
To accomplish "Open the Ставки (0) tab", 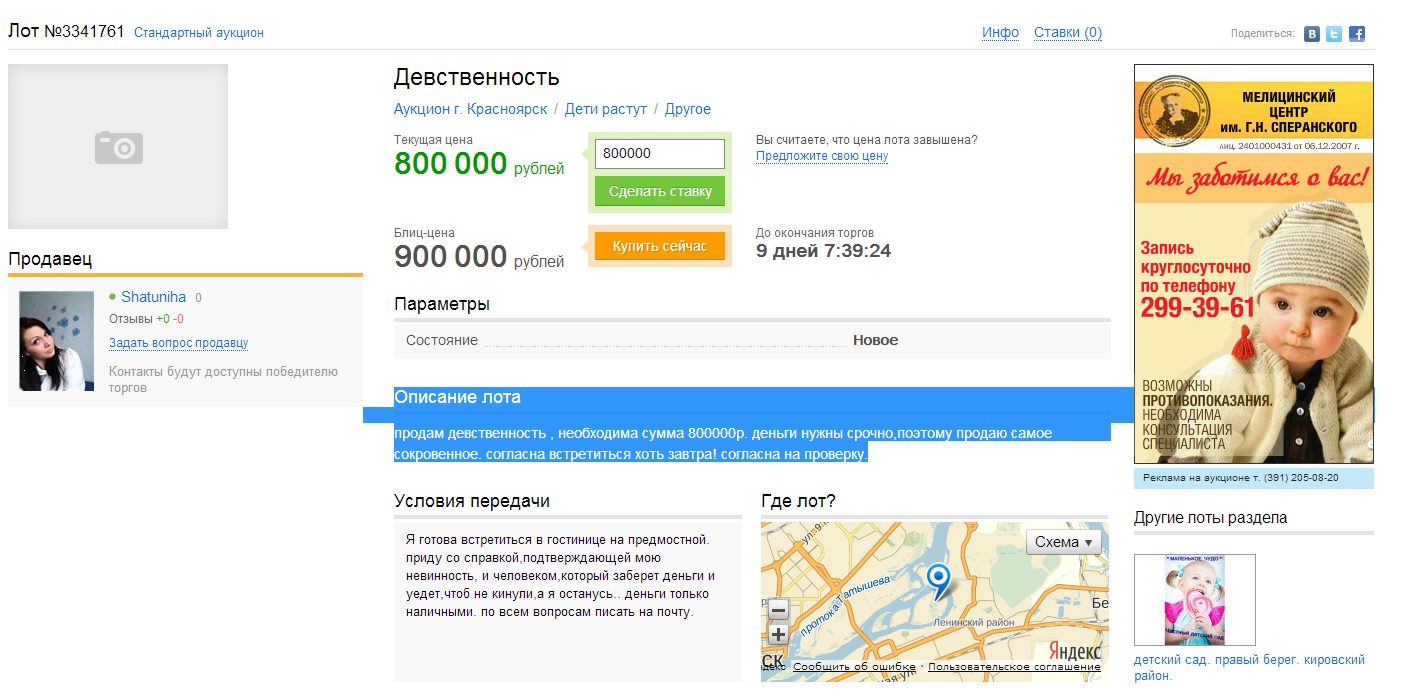I will 1067,32.
